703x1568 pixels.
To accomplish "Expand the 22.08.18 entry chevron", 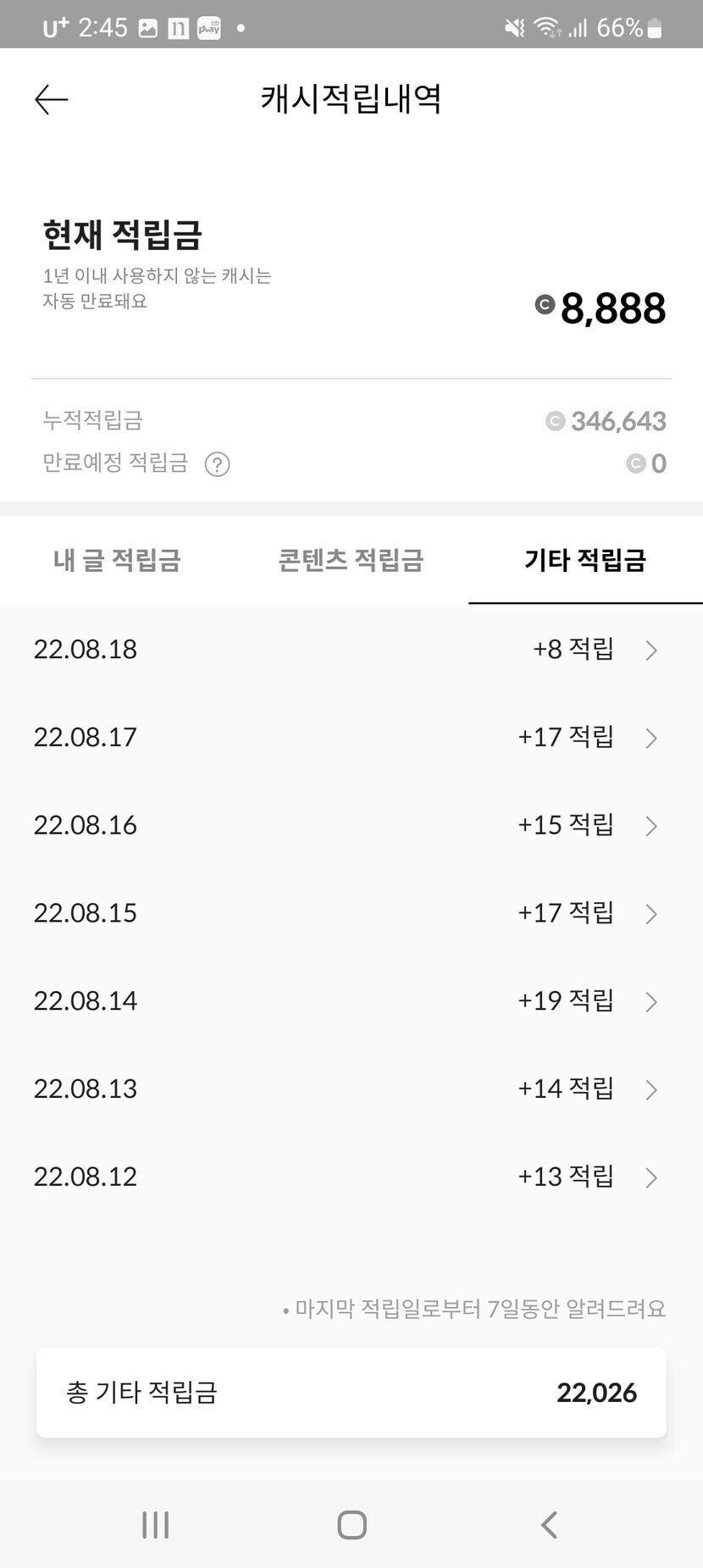I will pos(650,651).
